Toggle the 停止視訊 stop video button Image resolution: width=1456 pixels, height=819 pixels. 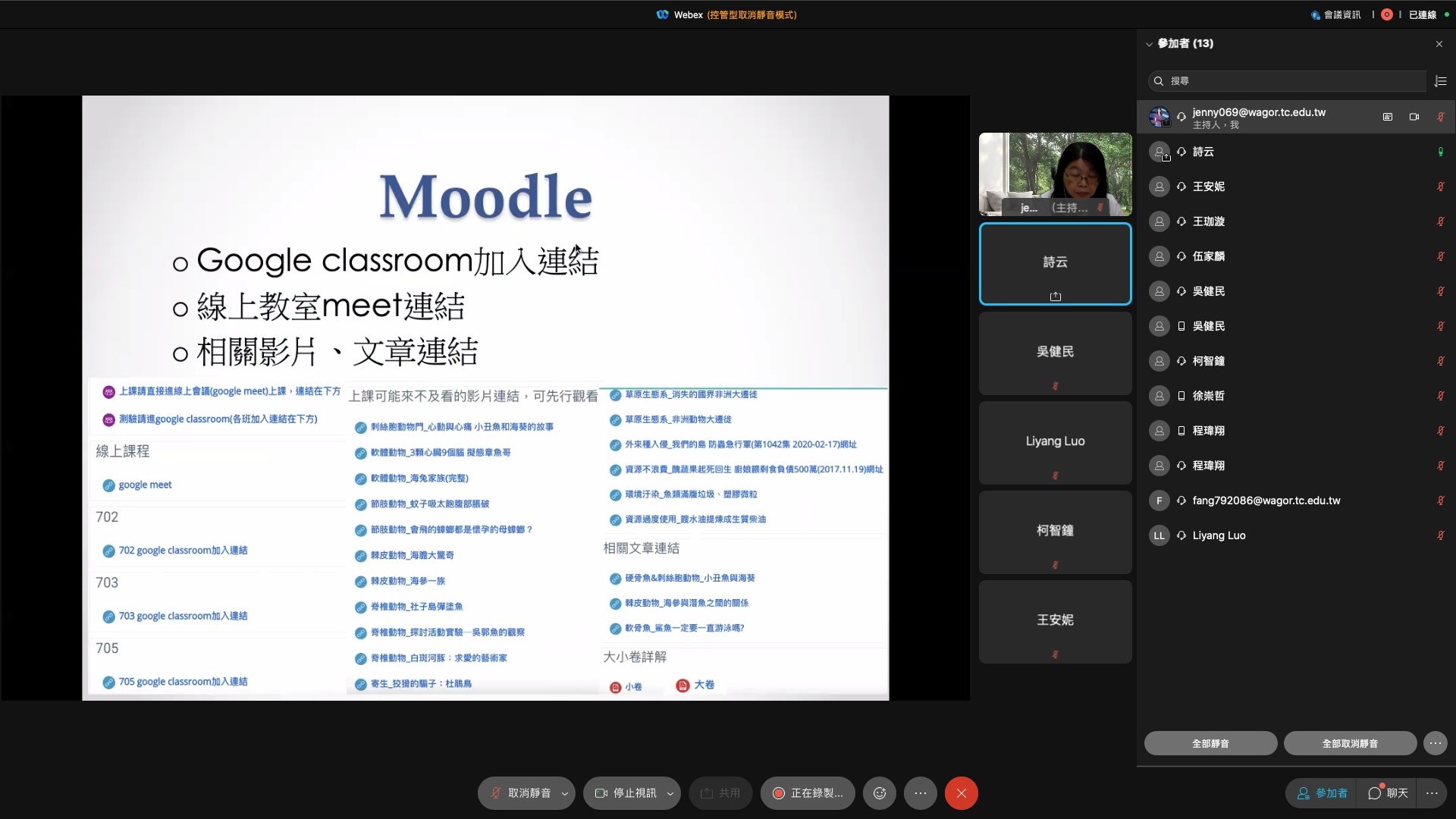click(626, 793)
